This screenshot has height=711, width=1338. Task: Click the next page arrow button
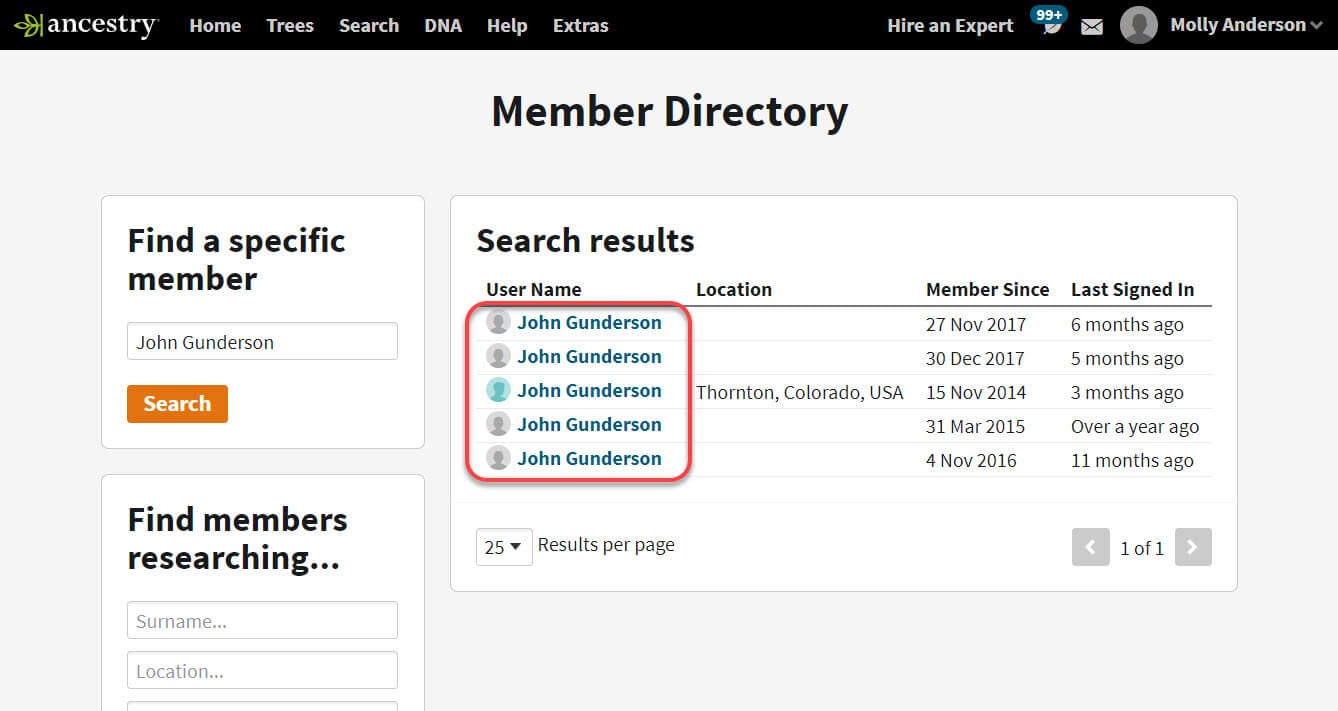click(x=1192, y=547)
